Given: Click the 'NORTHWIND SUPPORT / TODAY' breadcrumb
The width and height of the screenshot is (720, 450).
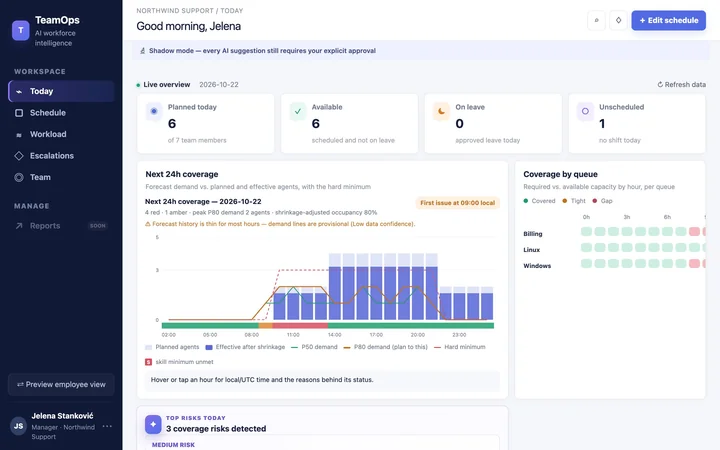Looking at the screenshot, I should (x=190, y=11).
